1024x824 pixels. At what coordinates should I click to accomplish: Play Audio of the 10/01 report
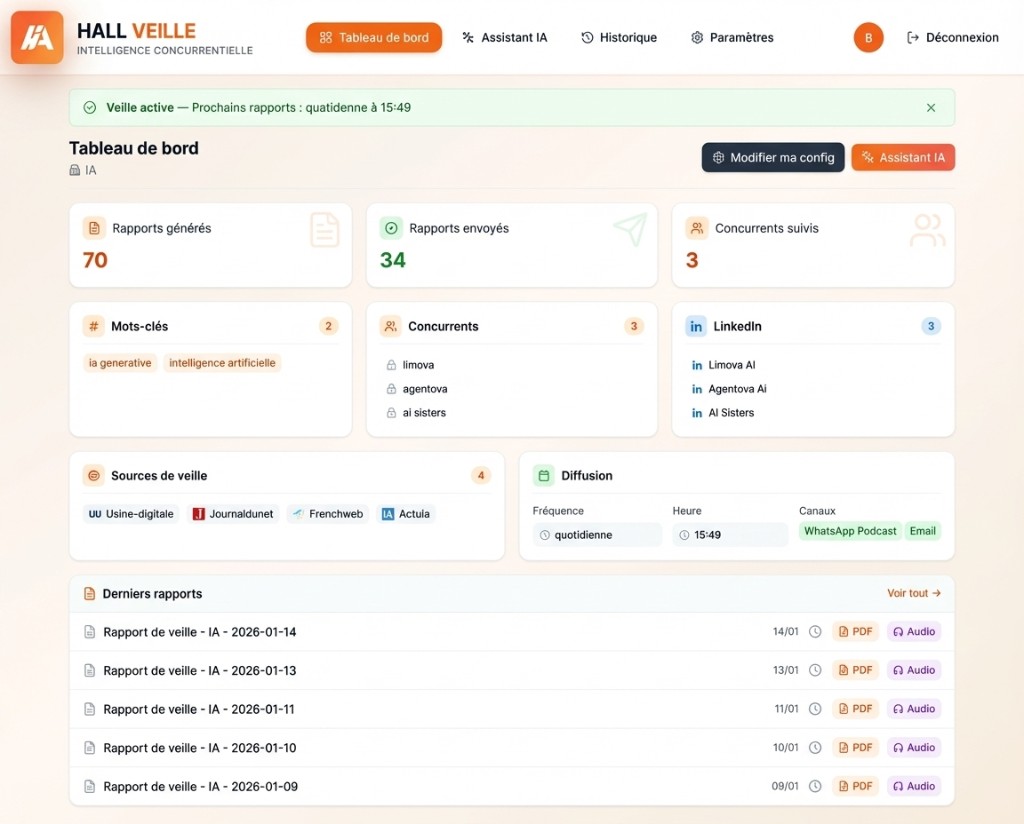click(x=914, y=747)
